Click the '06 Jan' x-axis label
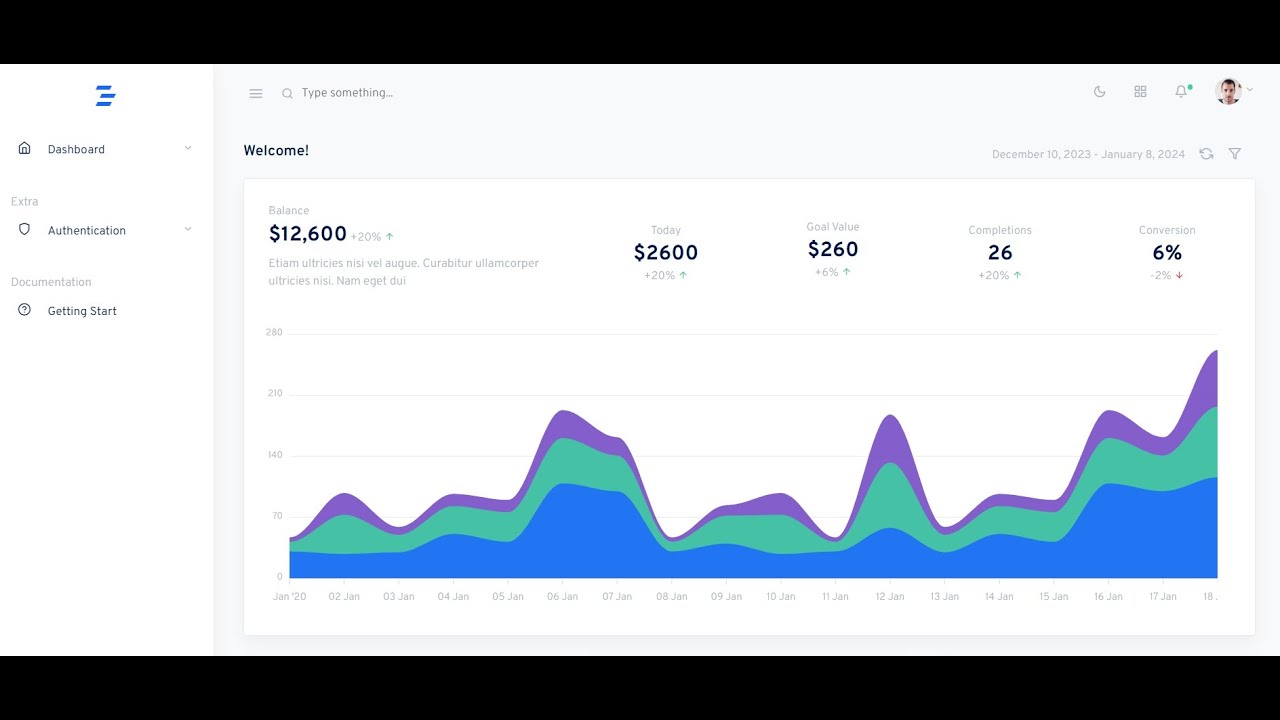The width and height of the screenshot is (1280, 720). (562, 597)
